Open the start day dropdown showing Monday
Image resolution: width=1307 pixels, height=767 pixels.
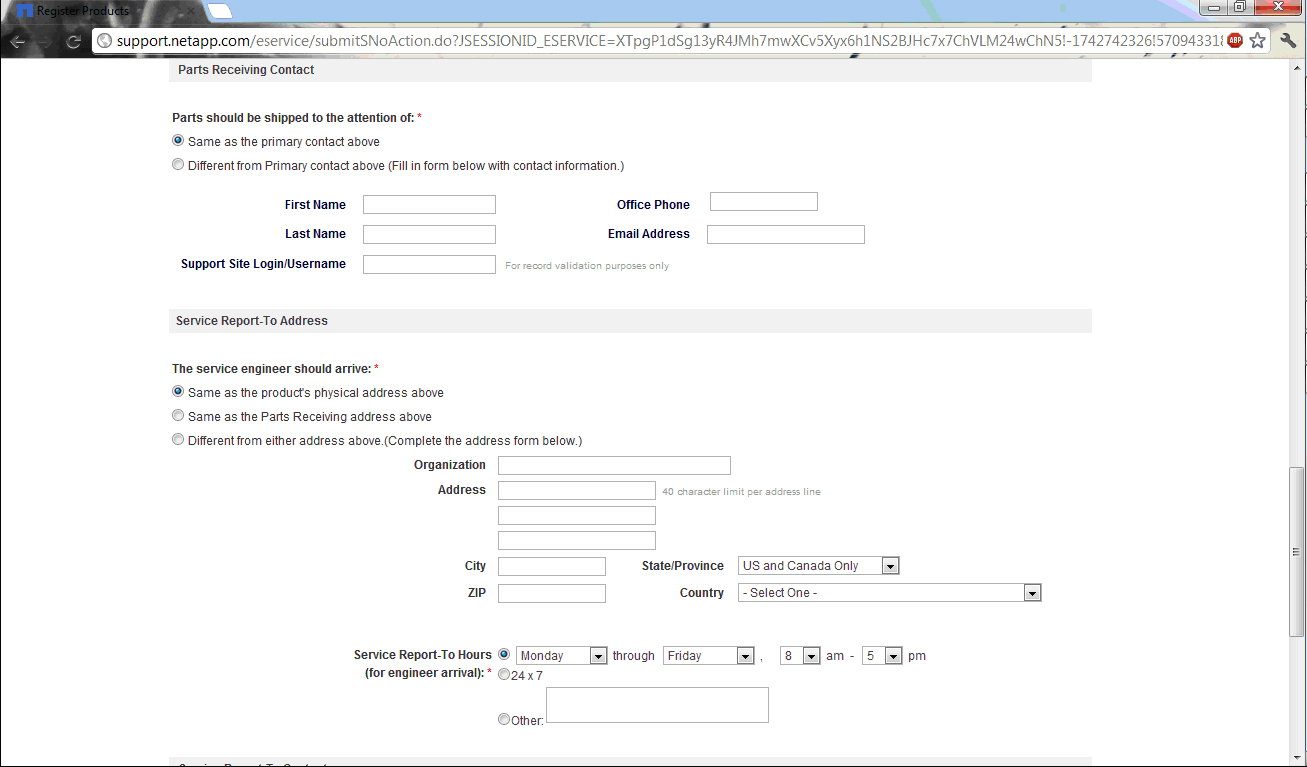click(561, 656)
